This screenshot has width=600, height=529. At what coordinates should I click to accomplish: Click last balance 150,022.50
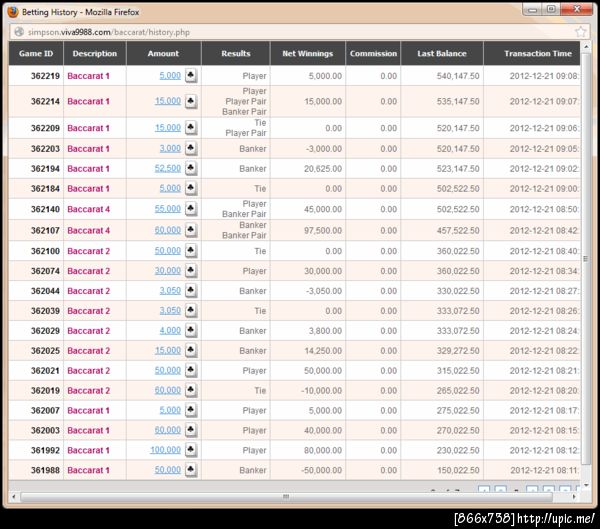[x=458, y=470]
